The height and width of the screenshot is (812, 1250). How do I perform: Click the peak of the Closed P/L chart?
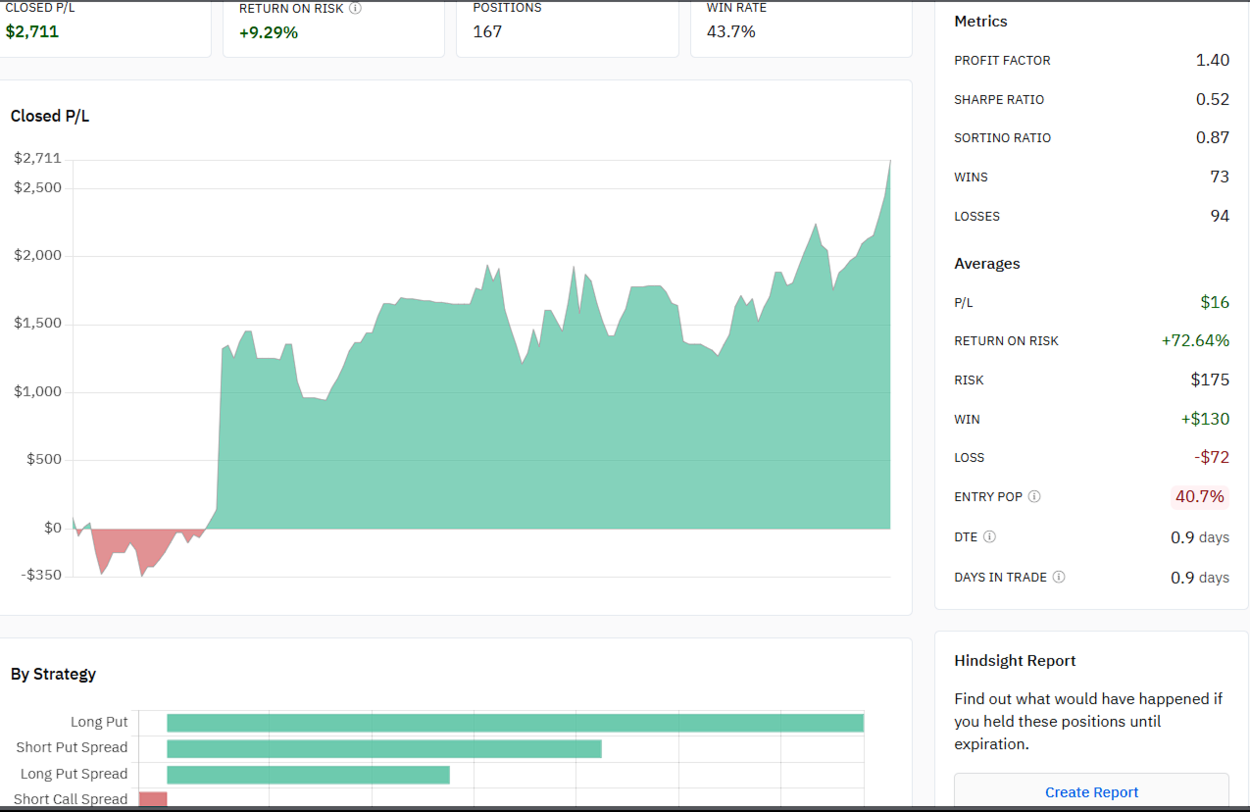click(x=888, y=162)
